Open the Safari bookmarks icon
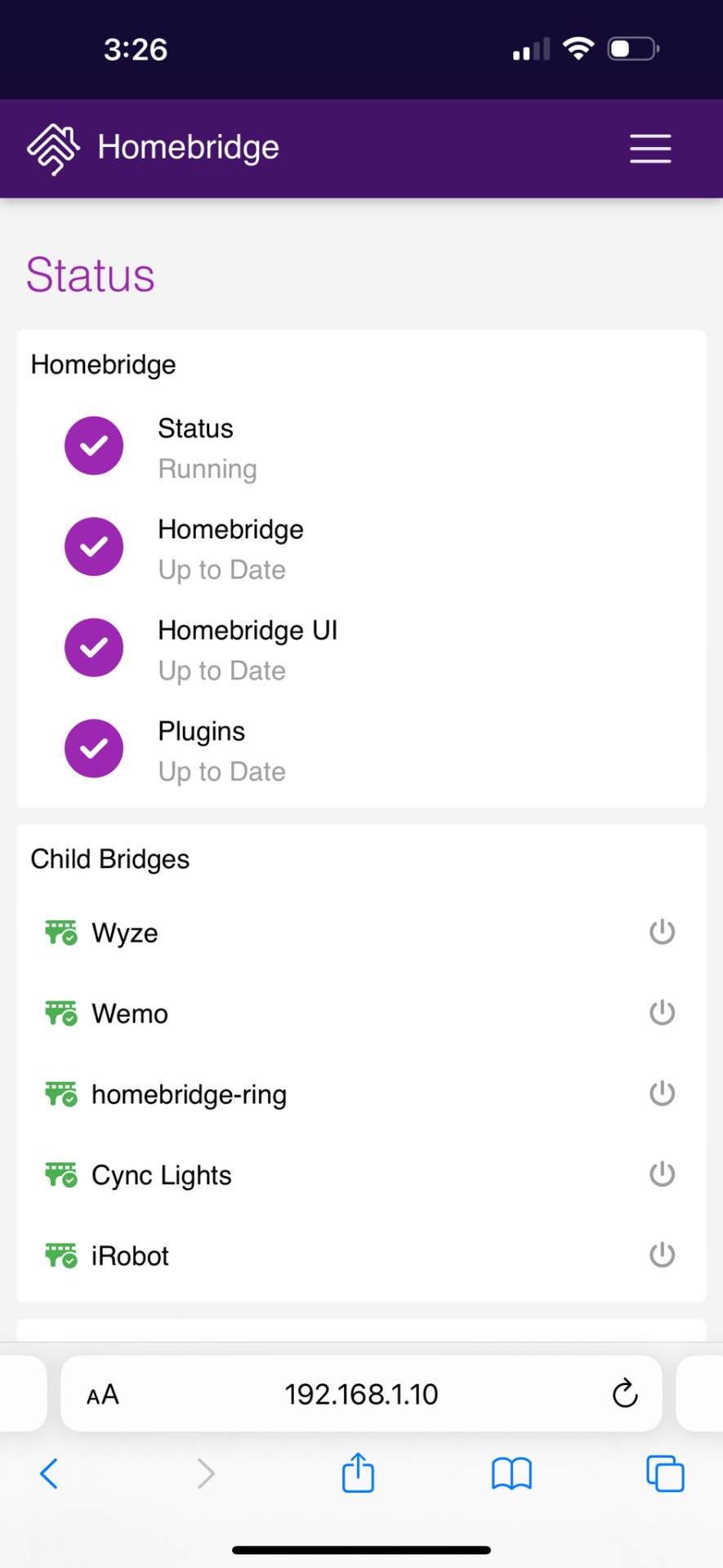 511,1474
